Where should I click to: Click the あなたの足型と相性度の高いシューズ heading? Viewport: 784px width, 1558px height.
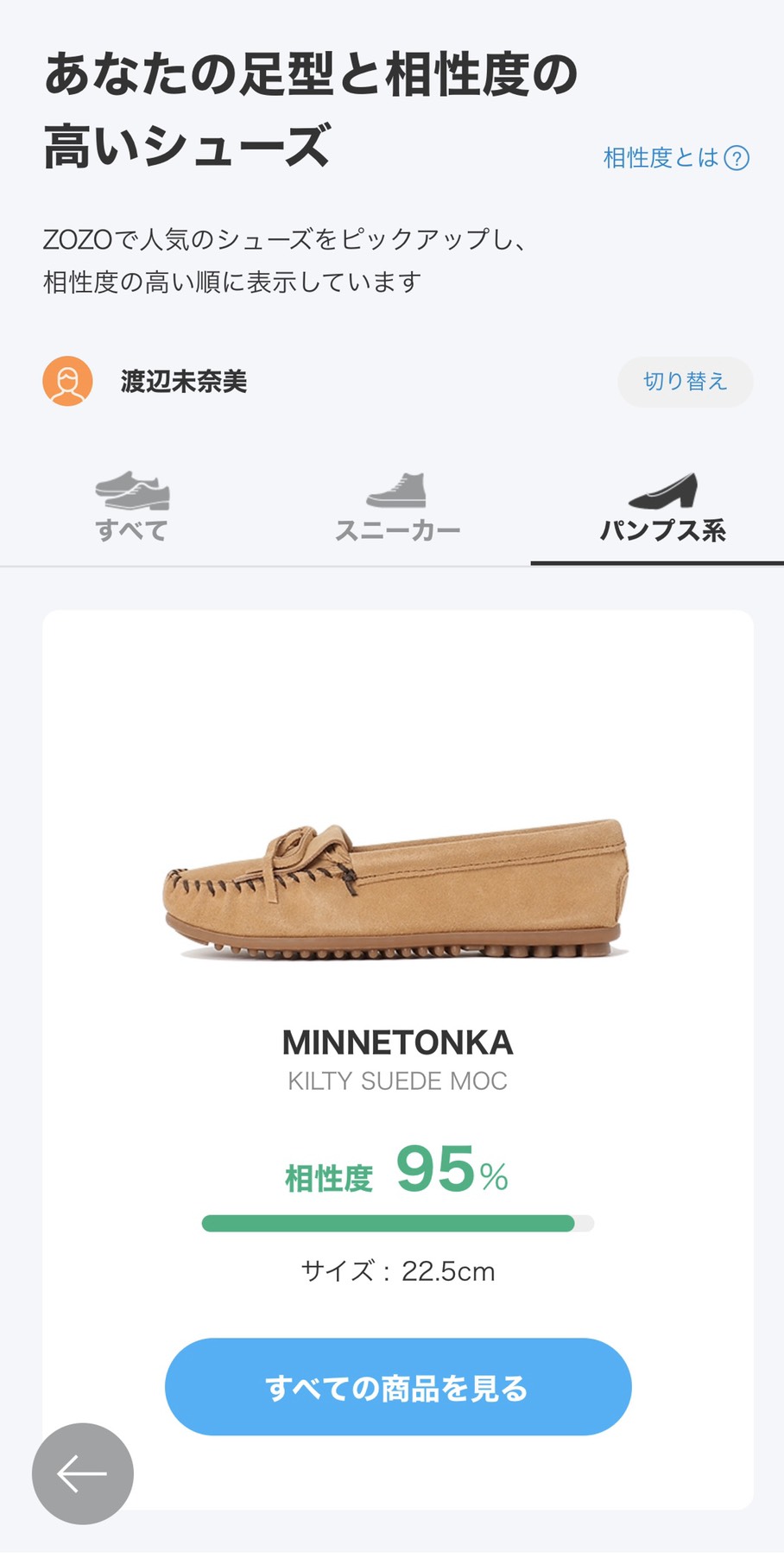[311, 109]
